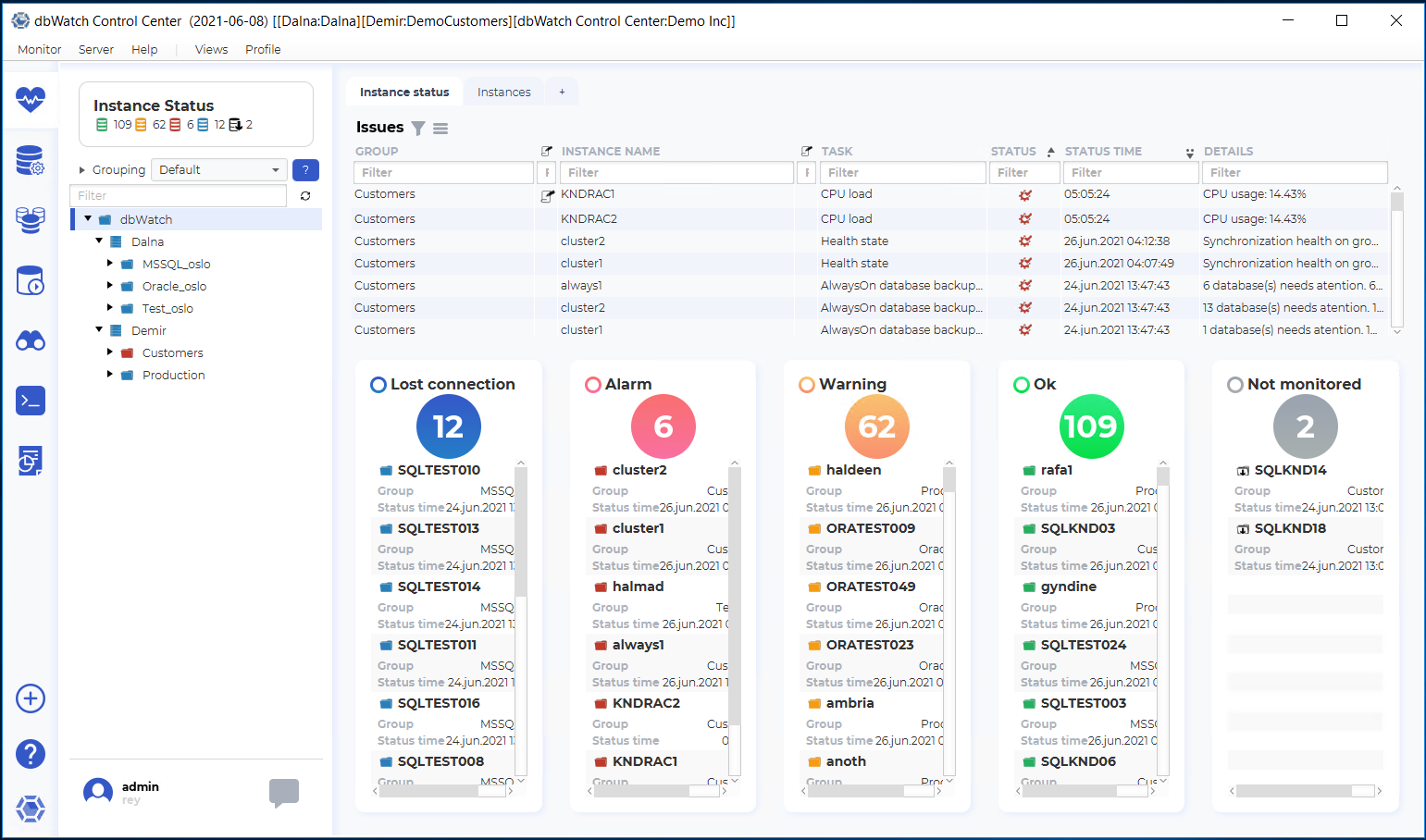
Task: Click the Instance Status summary card
Action: point(196,115)
